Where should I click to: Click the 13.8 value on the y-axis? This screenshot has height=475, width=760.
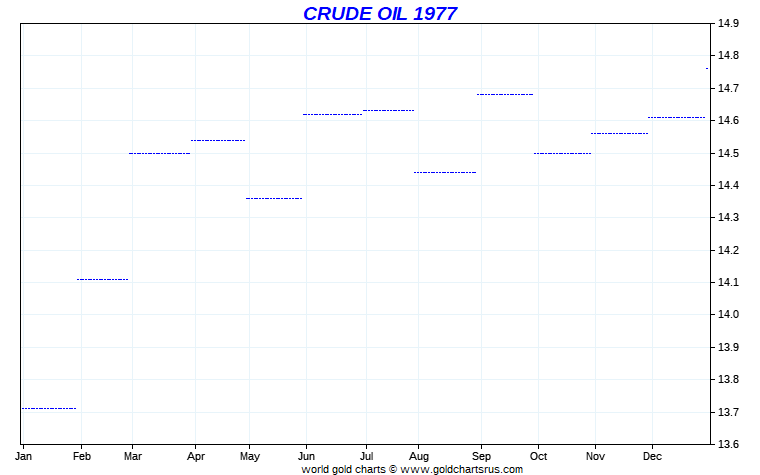[x=728, y=380]
